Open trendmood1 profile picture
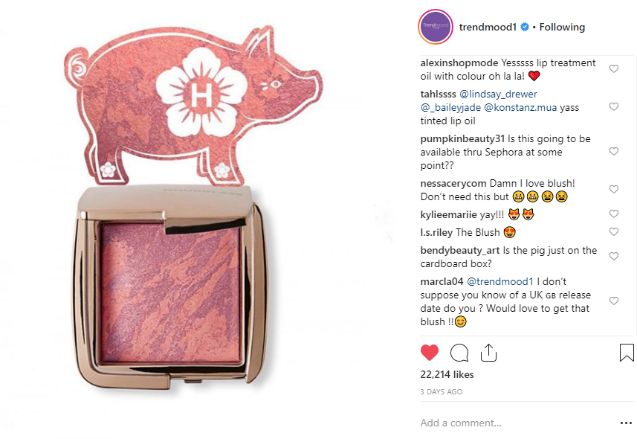637x439 pixels. point(436,27)
